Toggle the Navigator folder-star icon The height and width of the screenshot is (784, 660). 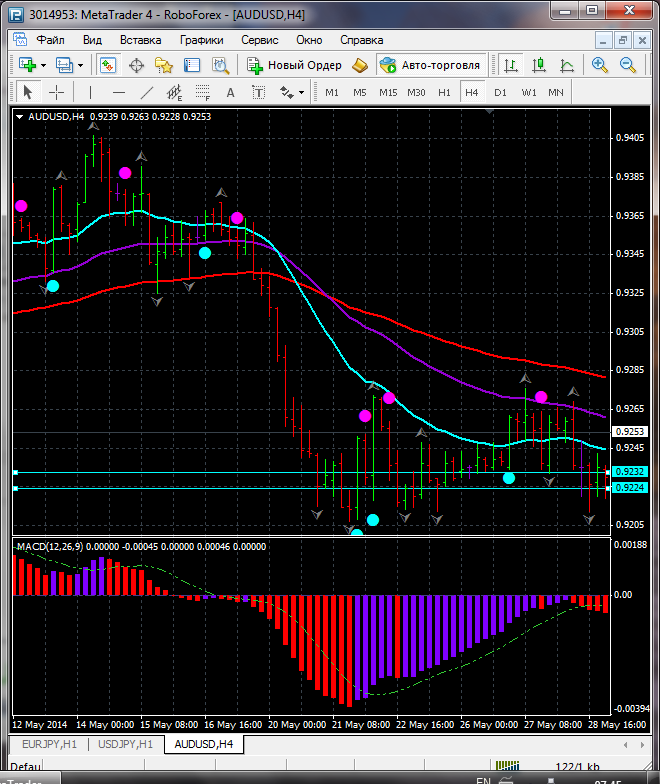coord(164,66)
